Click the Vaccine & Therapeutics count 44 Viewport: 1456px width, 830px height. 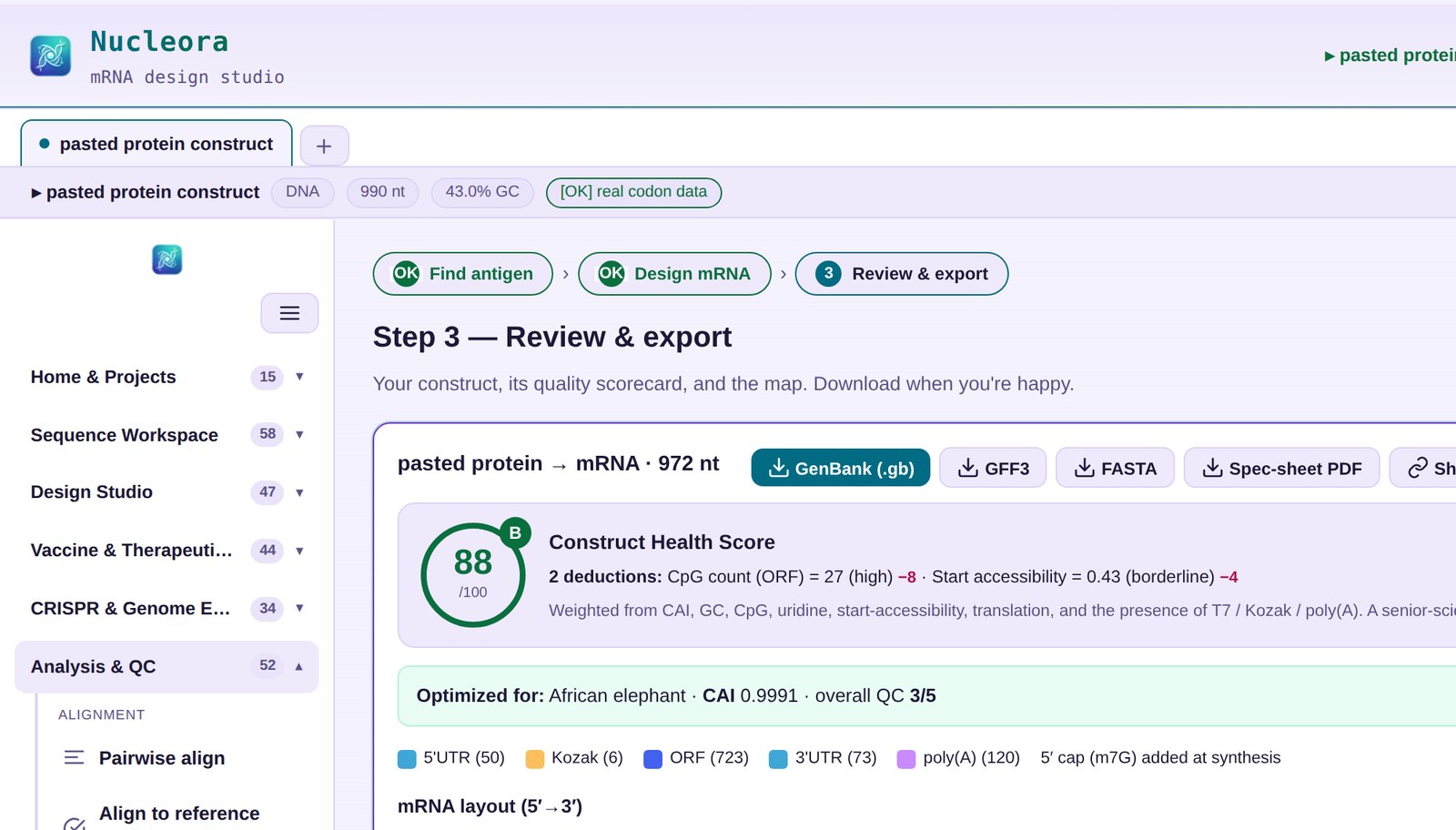268,550
